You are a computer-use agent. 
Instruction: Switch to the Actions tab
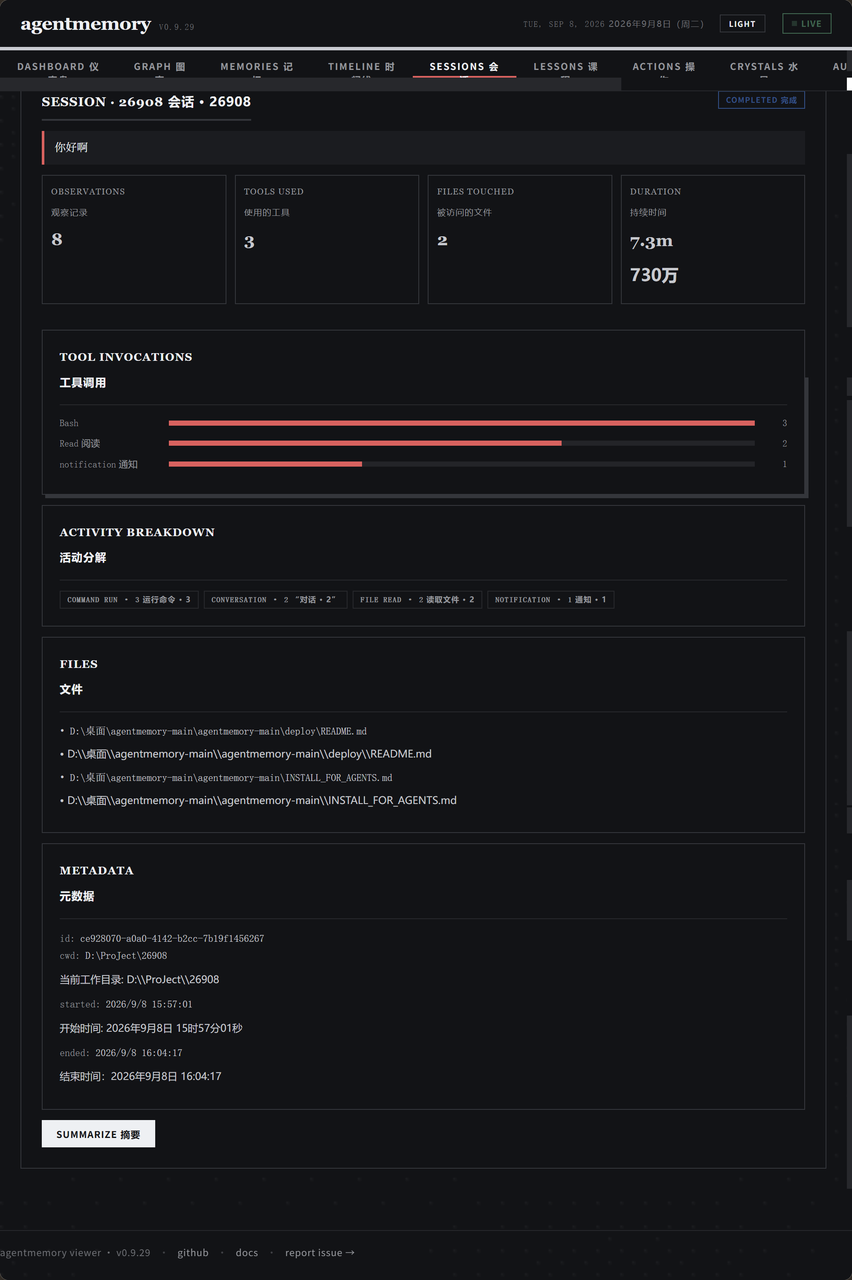[664, 67]
